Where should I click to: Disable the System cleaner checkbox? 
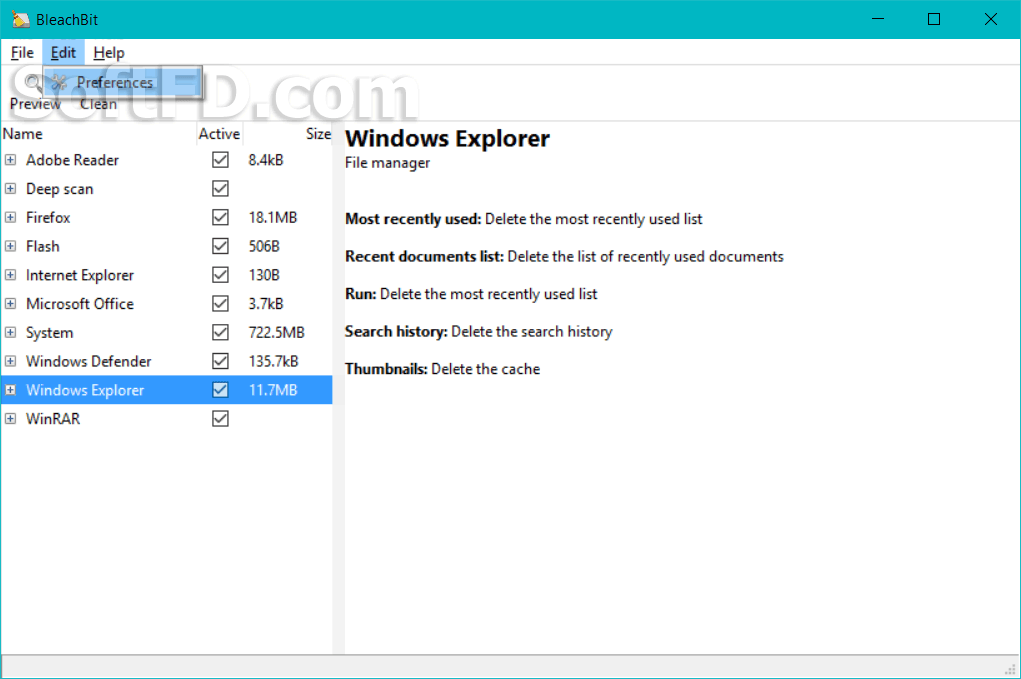pyautogui.click(x=220, y=333)
